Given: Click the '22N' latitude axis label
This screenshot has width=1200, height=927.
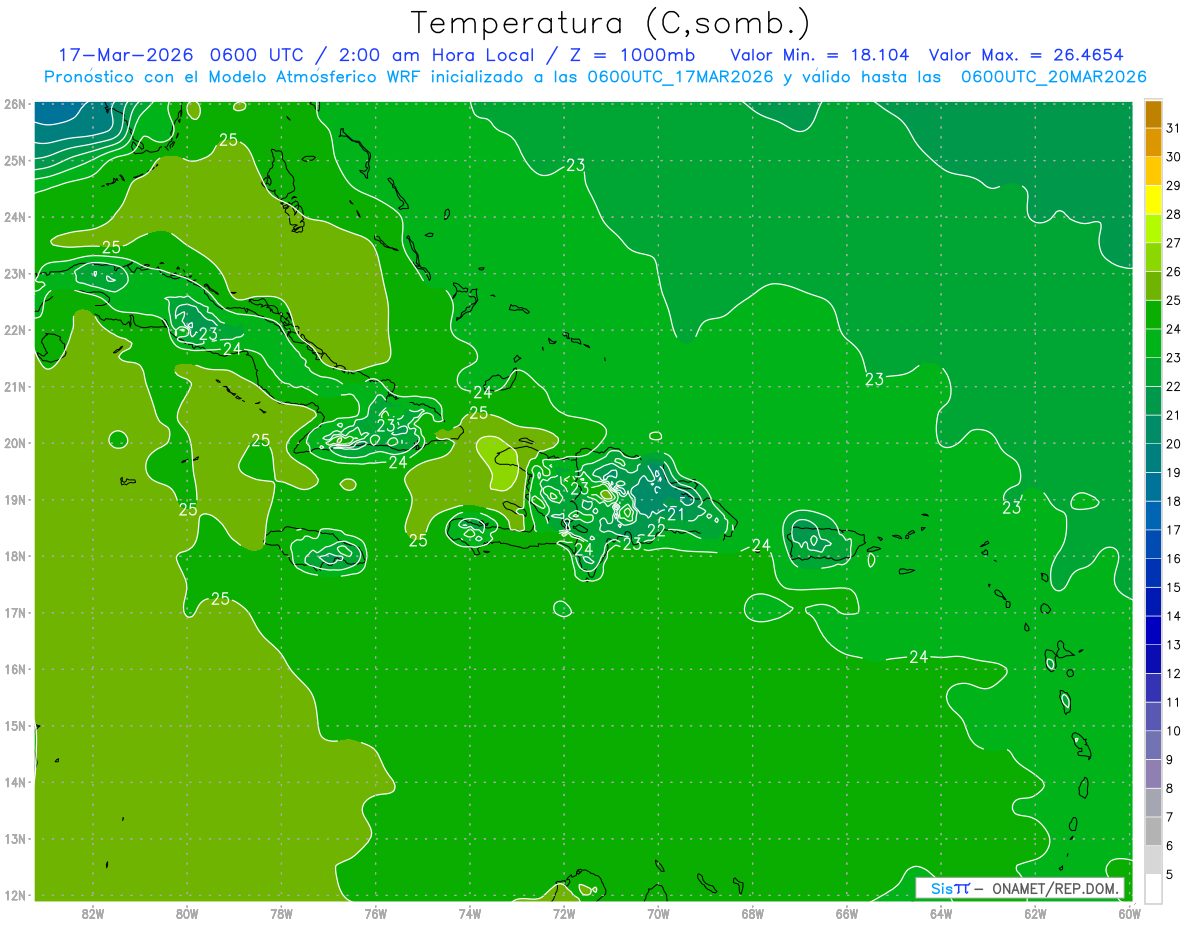Looking at the screenshot, I should (x=15, y=330).
